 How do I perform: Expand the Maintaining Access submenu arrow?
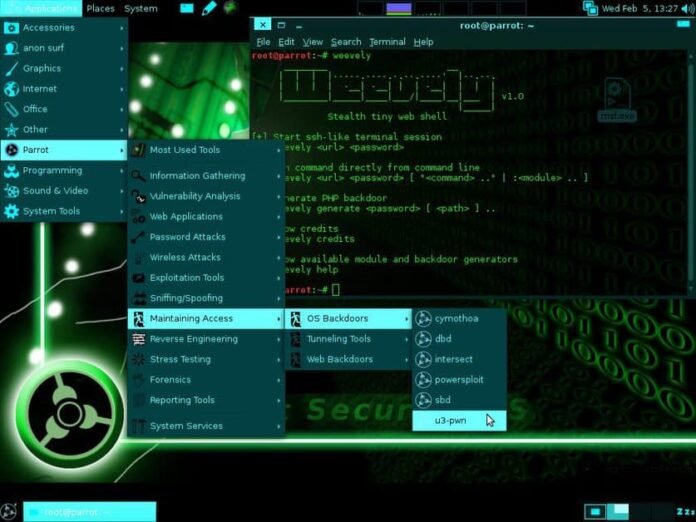point(279,319)
